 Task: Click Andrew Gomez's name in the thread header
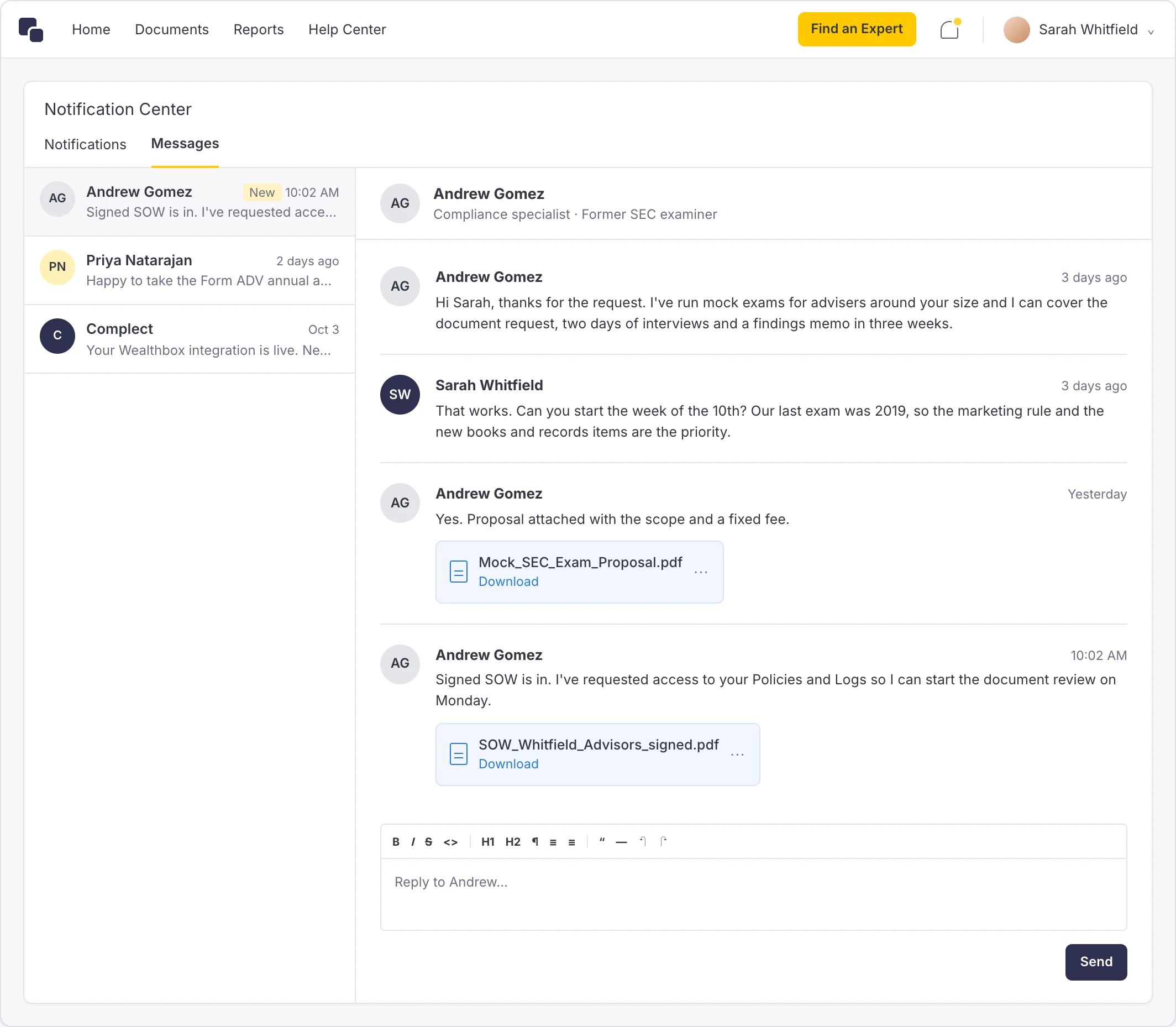(489, 193)
